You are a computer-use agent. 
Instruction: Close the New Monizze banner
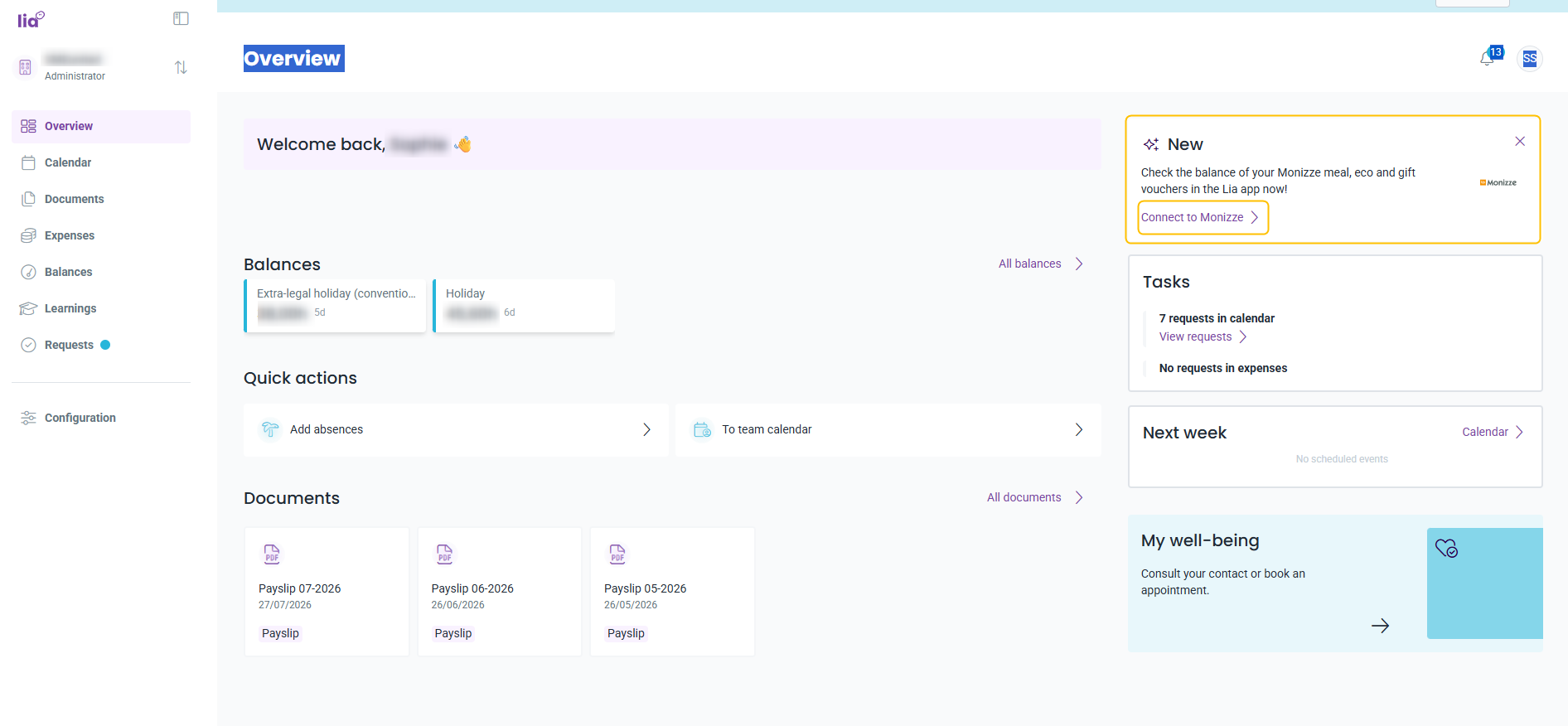pyautogui.click(x=1520, y=141)
